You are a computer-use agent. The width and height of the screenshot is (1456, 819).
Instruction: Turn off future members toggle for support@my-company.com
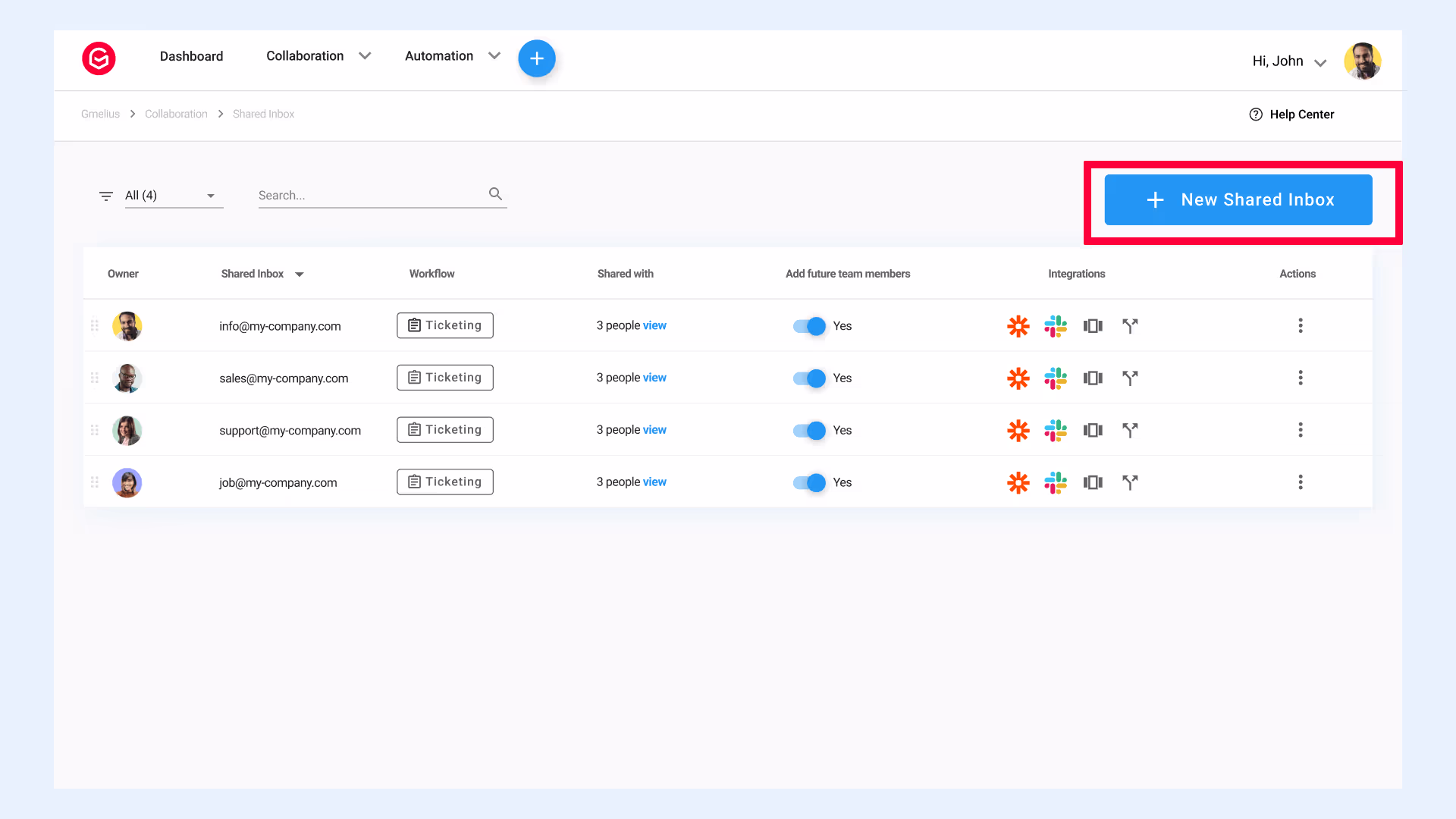coord(809,430)
